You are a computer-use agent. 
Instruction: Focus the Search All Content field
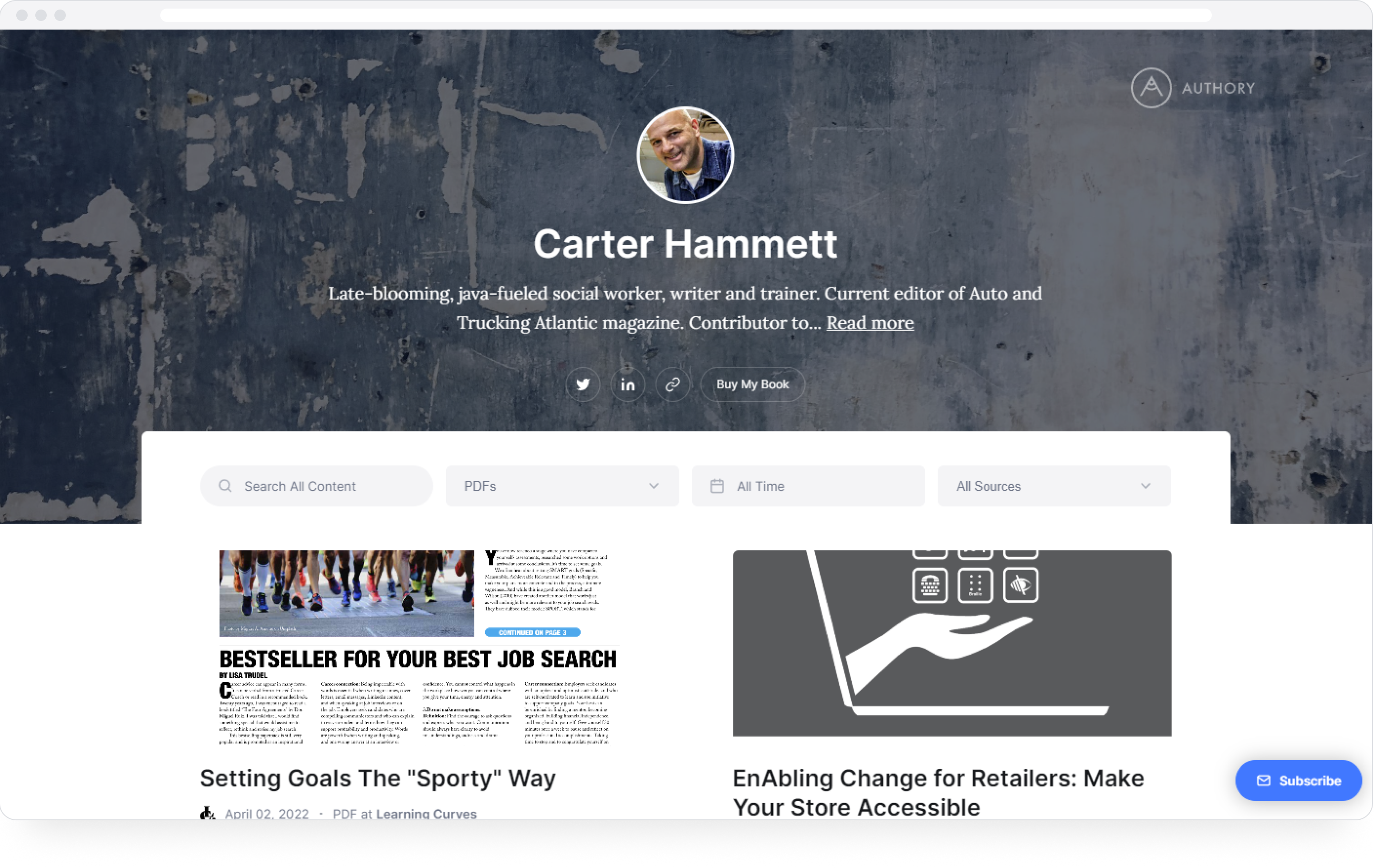coord(316,486)
